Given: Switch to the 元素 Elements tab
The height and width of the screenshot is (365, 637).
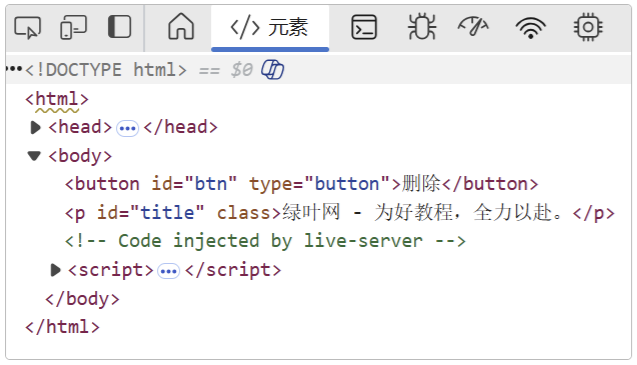Looking at the screenshot, I should (270, 28).
